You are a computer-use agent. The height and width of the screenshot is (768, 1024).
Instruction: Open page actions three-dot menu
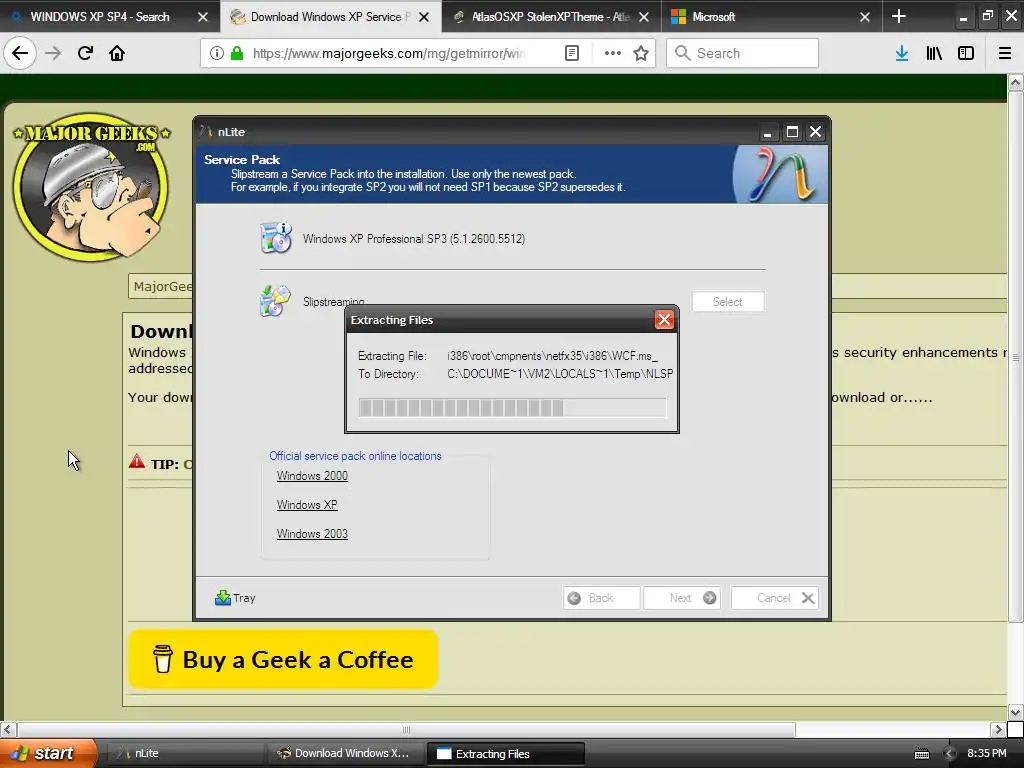[x=613, y=53]
